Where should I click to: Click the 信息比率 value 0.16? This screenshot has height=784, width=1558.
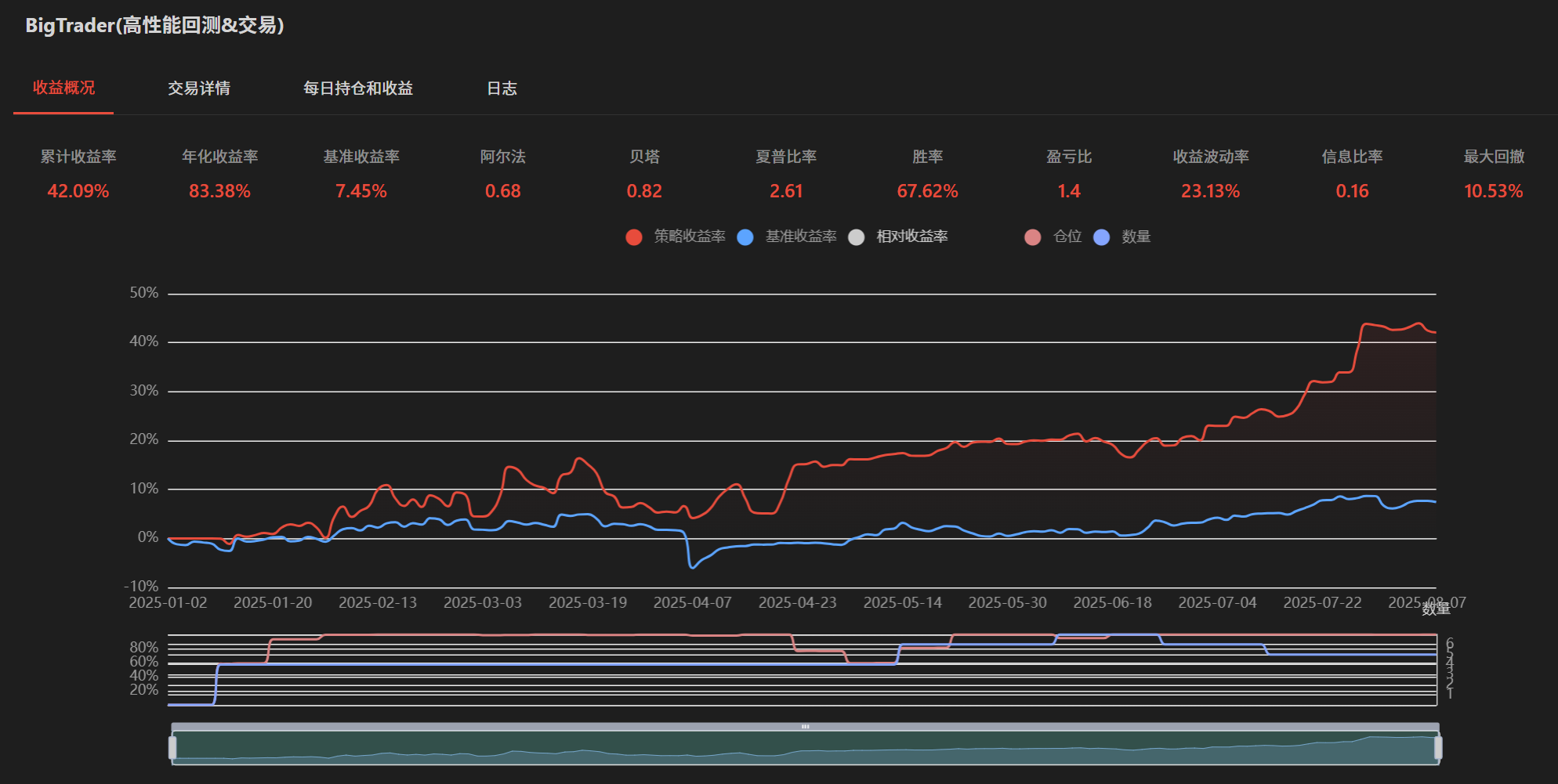coord(1352,191)
